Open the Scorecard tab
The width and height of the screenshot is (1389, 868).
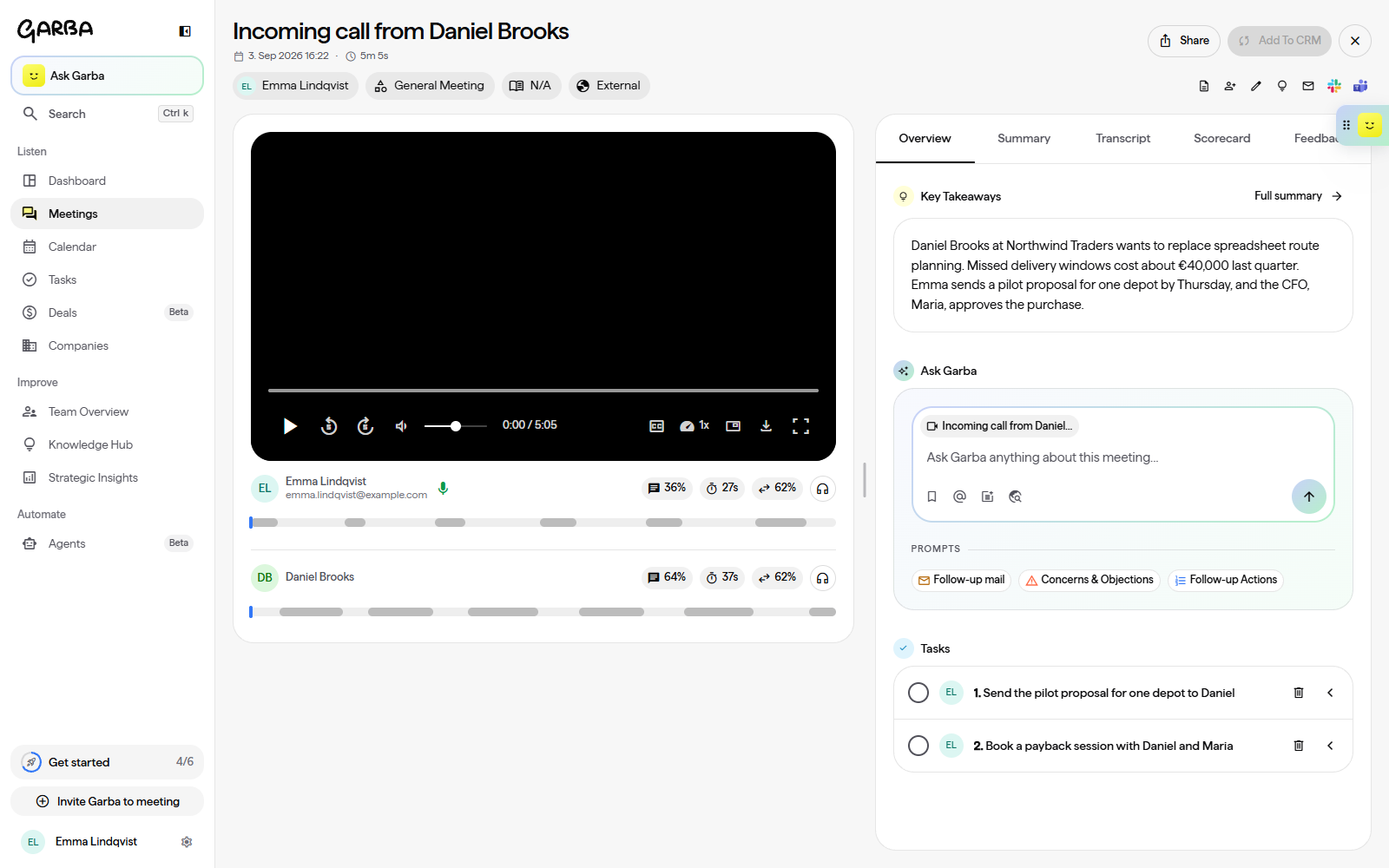point(1221,139)
